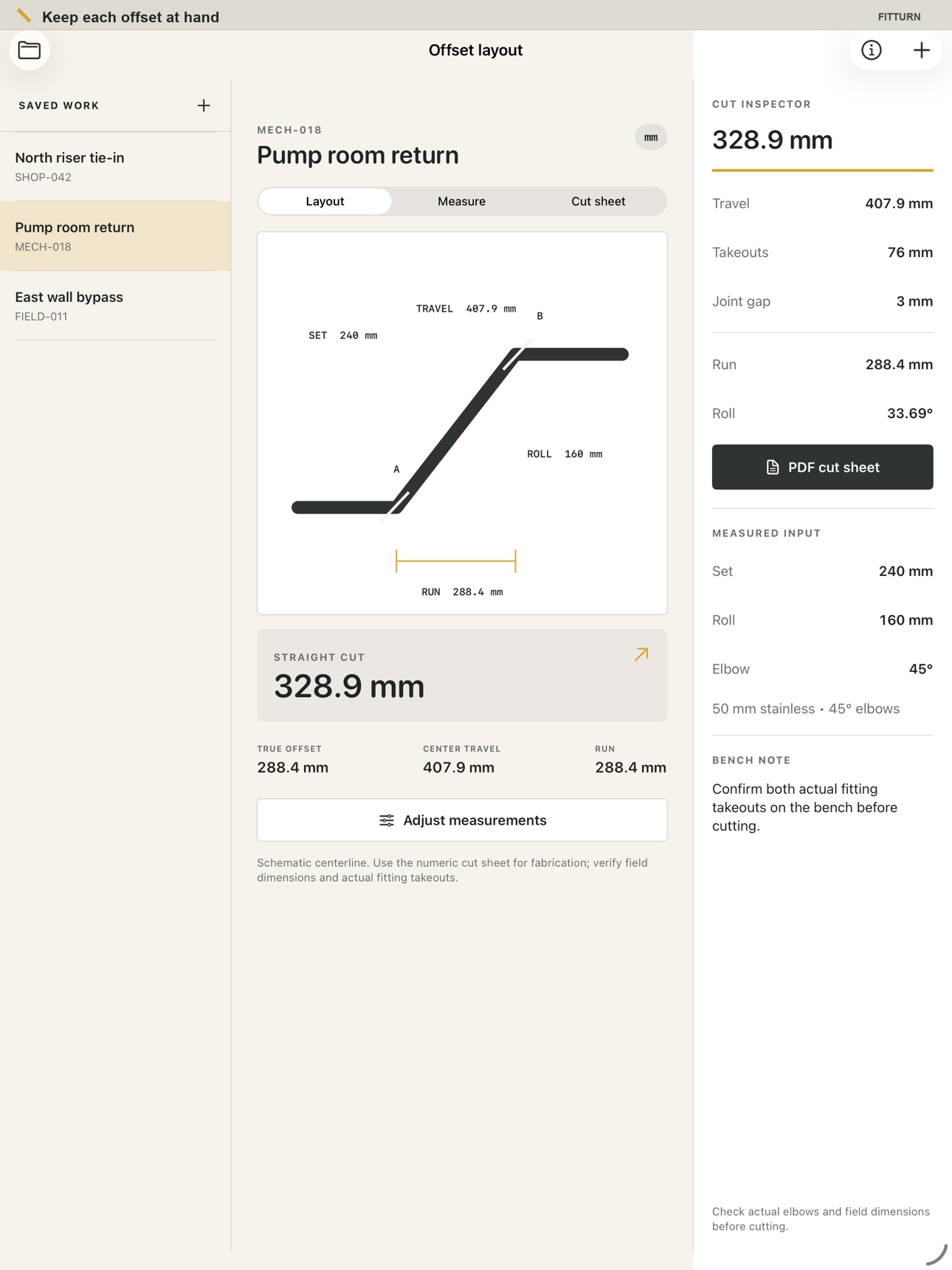
Task: Tap the SET 240 mm diagram label
Action: (x=342, y=335)
